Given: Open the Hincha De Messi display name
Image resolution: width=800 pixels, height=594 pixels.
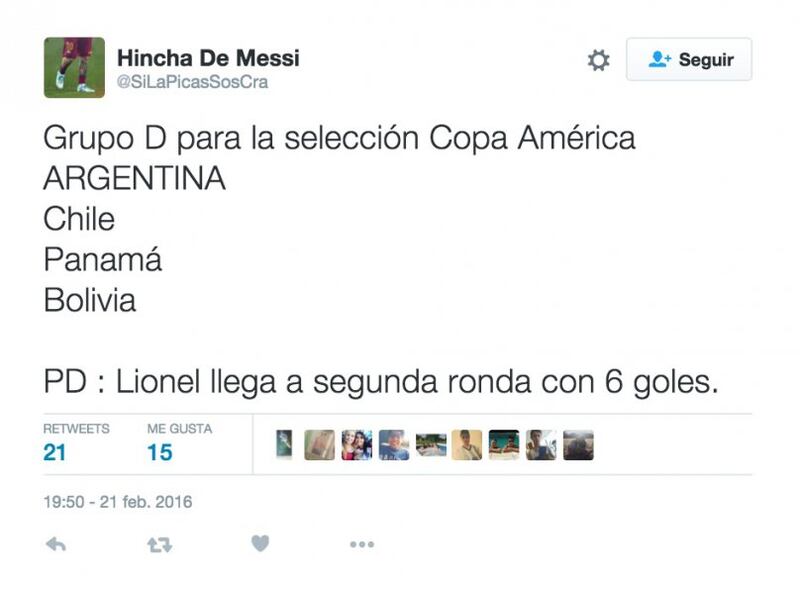Looking at the screenshot, I should (x=208, y=58).
